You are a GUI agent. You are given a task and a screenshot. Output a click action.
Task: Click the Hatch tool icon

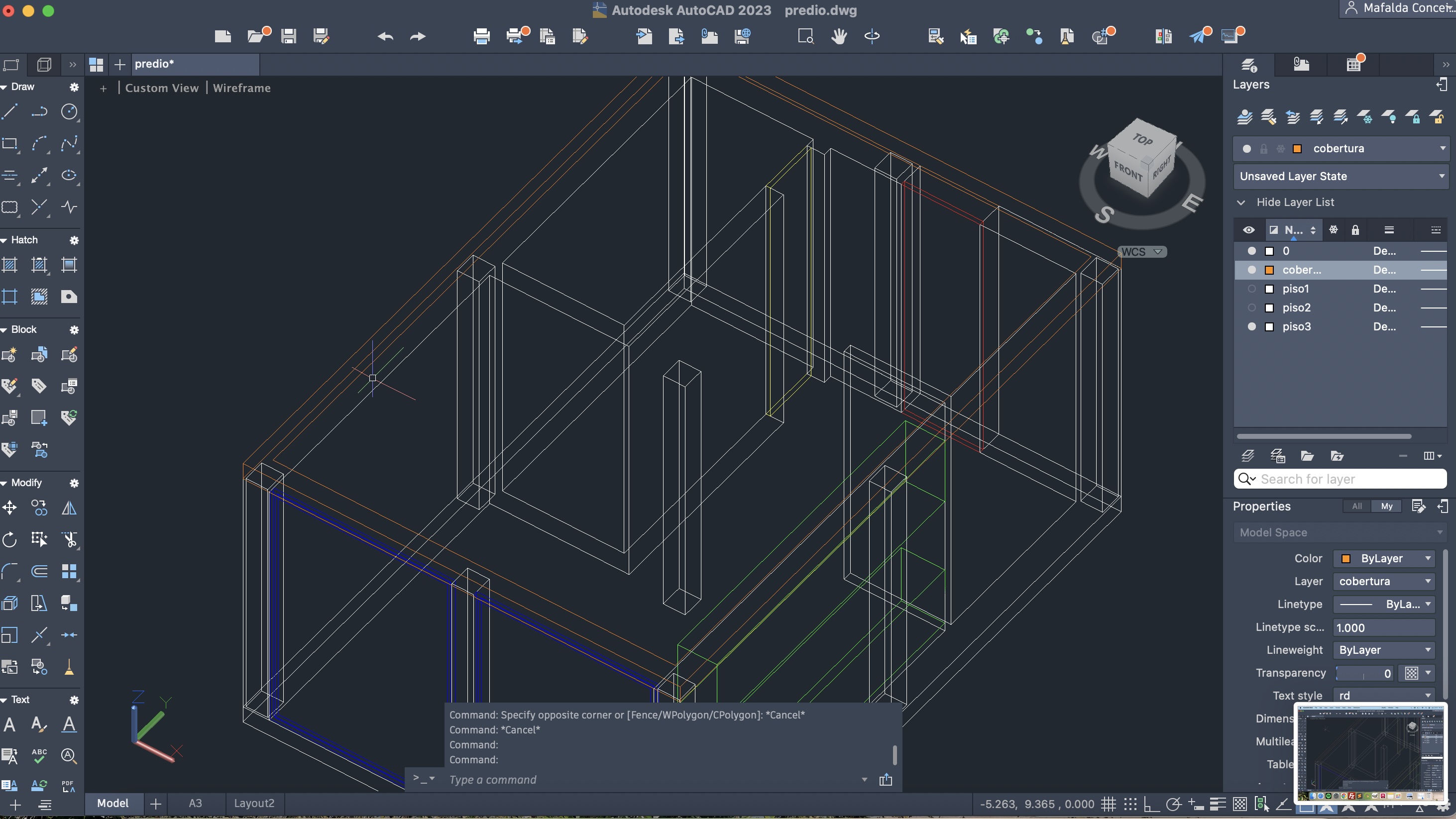pos(9,265)
